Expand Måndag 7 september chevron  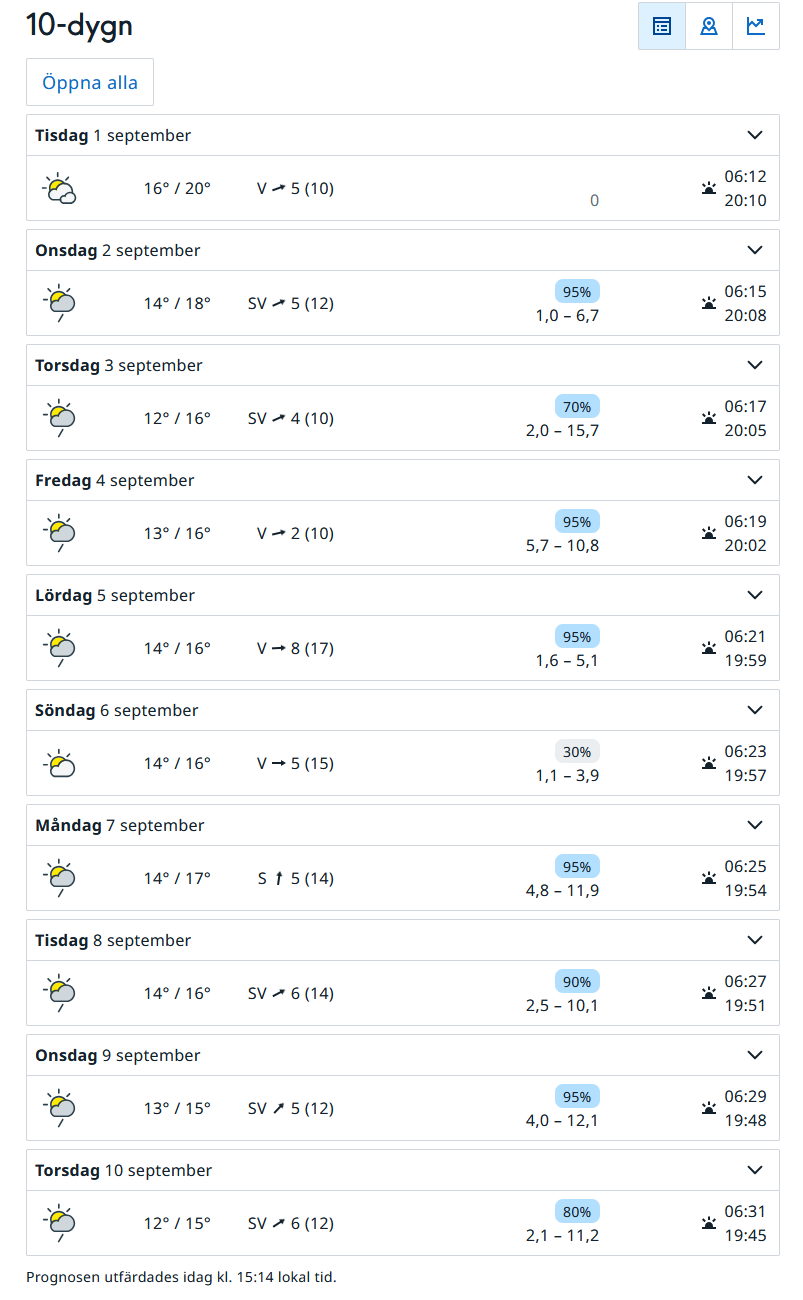(755, 825)
